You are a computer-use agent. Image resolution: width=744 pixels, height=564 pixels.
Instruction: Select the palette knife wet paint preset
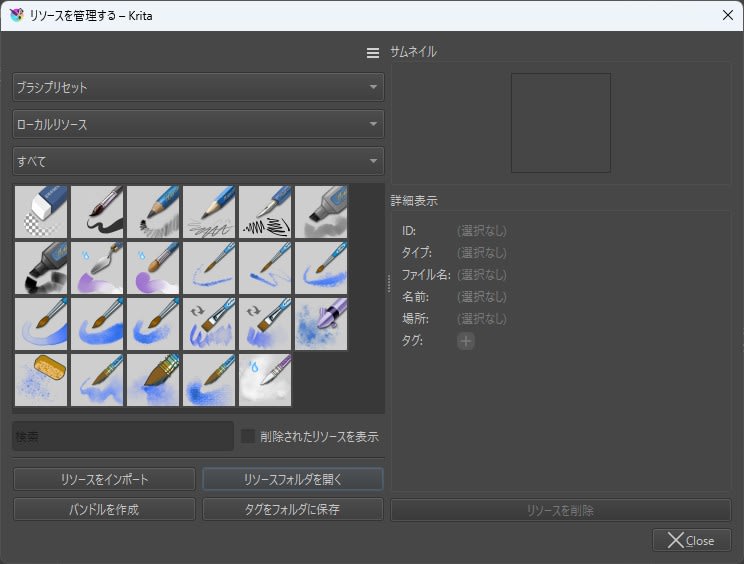pos(97,268)
